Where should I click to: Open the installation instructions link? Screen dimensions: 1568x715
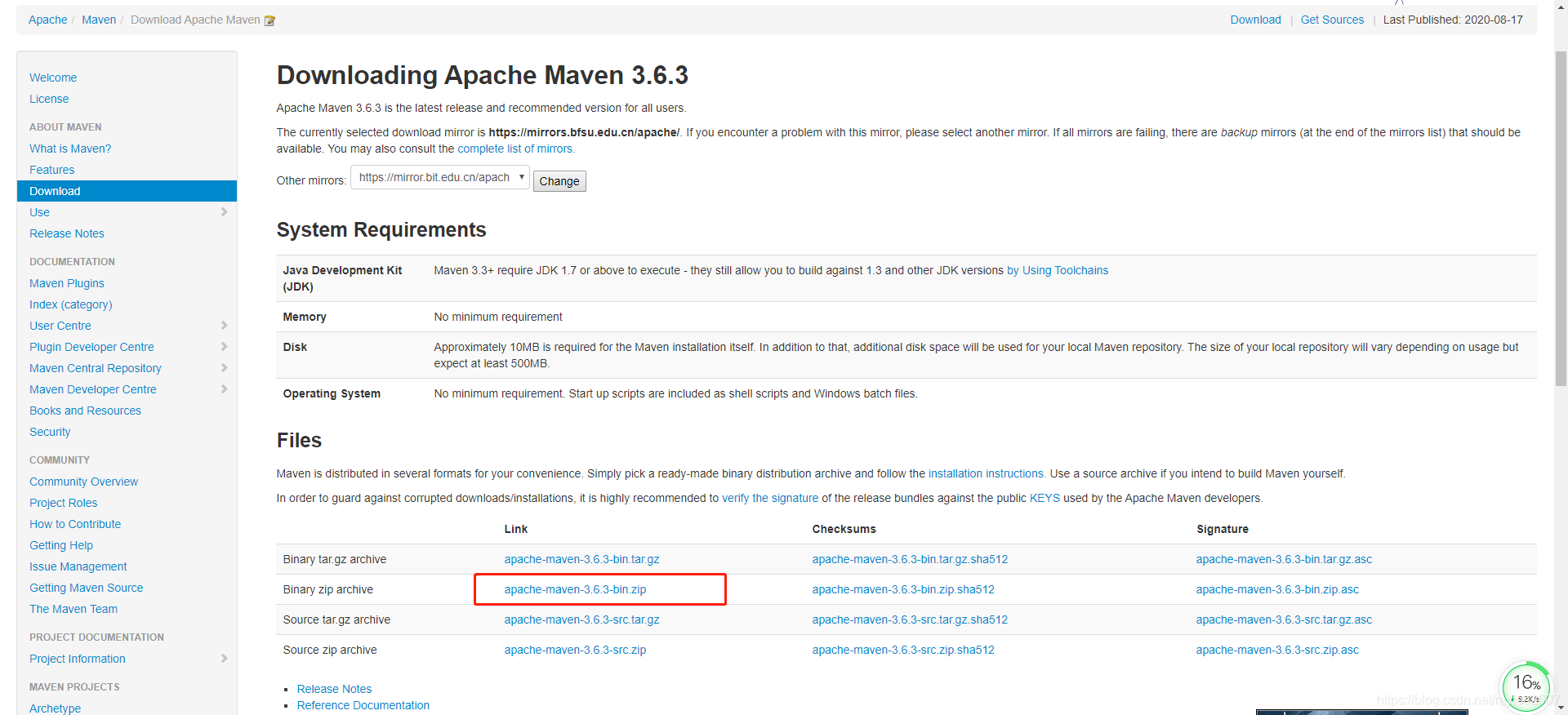pos(987,473)
